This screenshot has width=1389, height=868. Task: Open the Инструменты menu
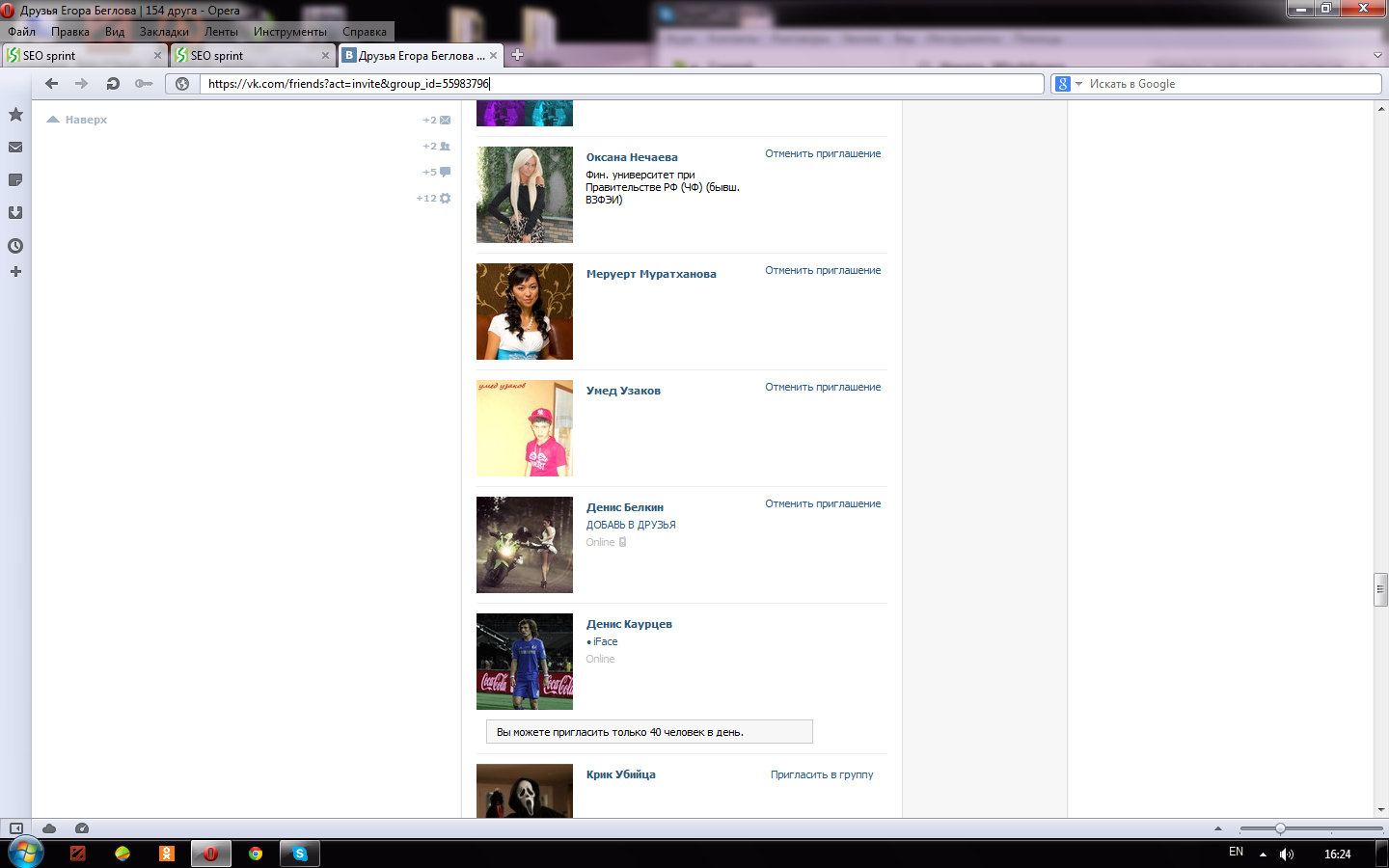click(x=290, y=32)
